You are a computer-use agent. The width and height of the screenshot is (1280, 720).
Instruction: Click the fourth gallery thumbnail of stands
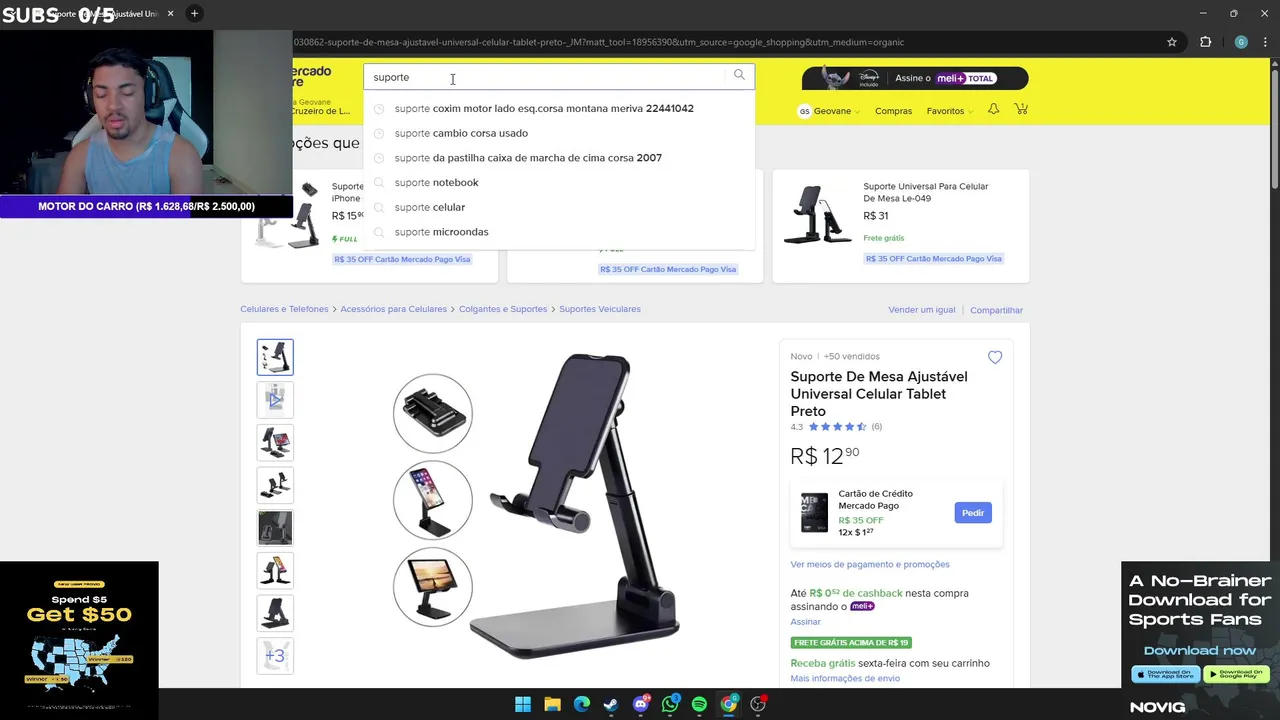pyautogui.click(x=275, y=485)
